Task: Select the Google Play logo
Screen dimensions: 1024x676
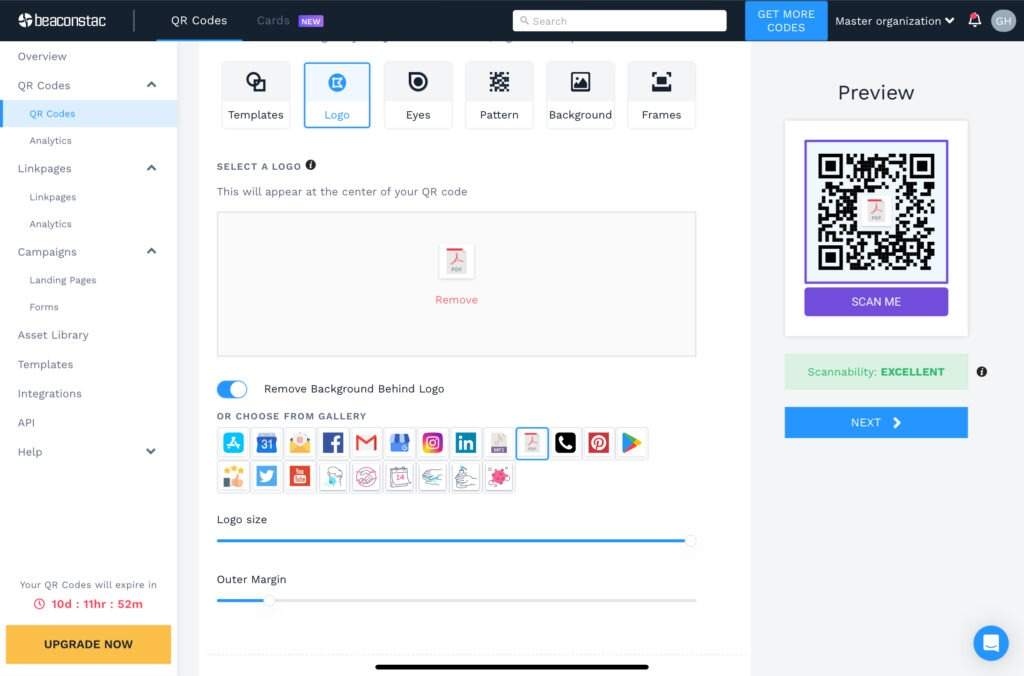Action: click(631, 442)
